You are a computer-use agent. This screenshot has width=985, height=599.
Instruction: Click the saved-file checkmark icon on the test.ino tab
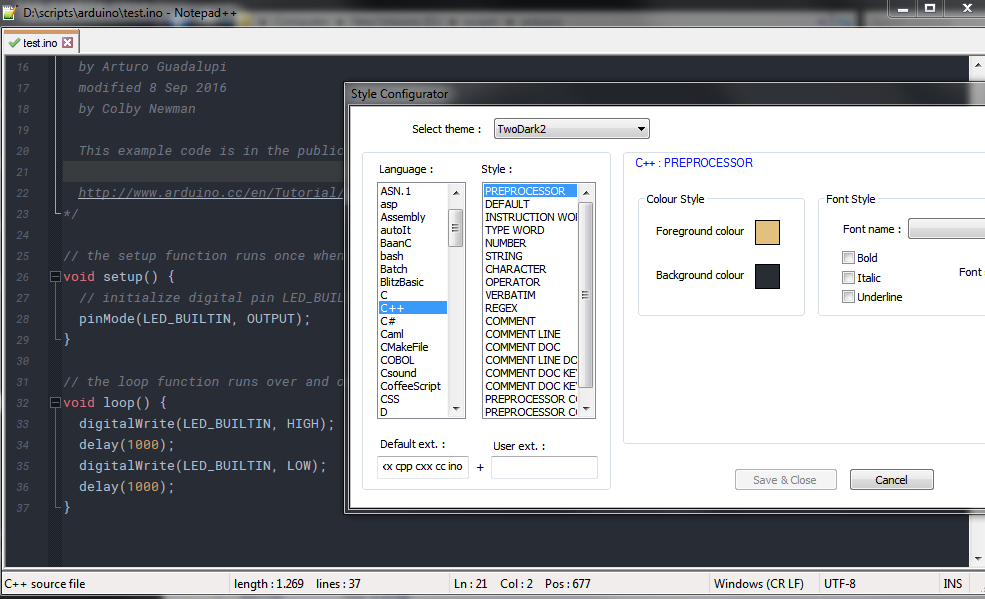pyautogui.click(x=14, y=43)
